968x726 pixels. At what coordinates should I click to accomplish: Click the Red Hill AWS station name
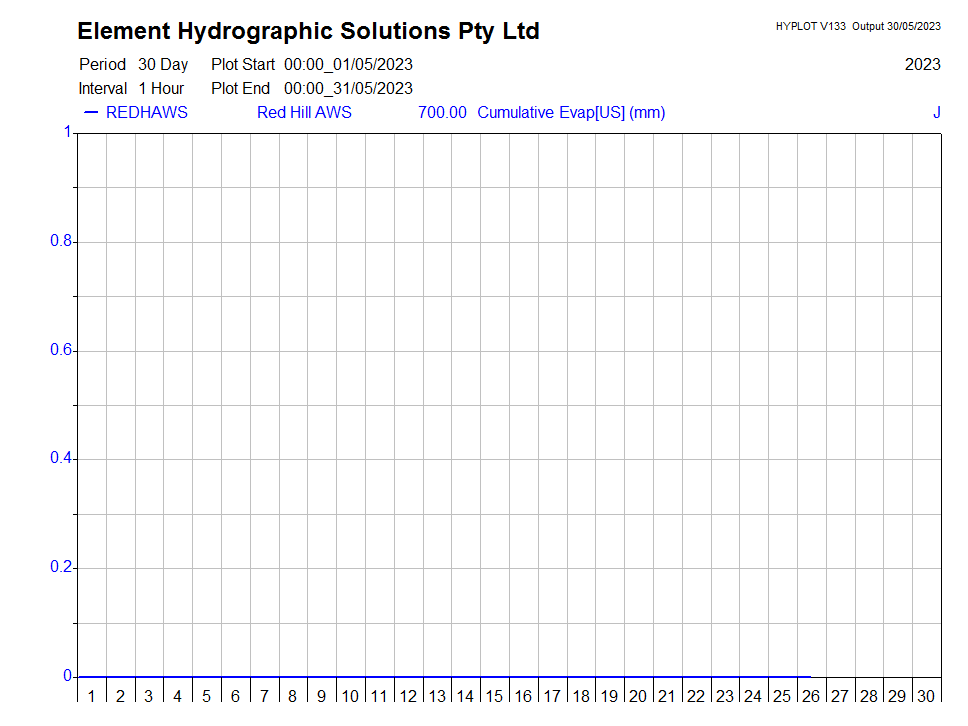point(304,112)
